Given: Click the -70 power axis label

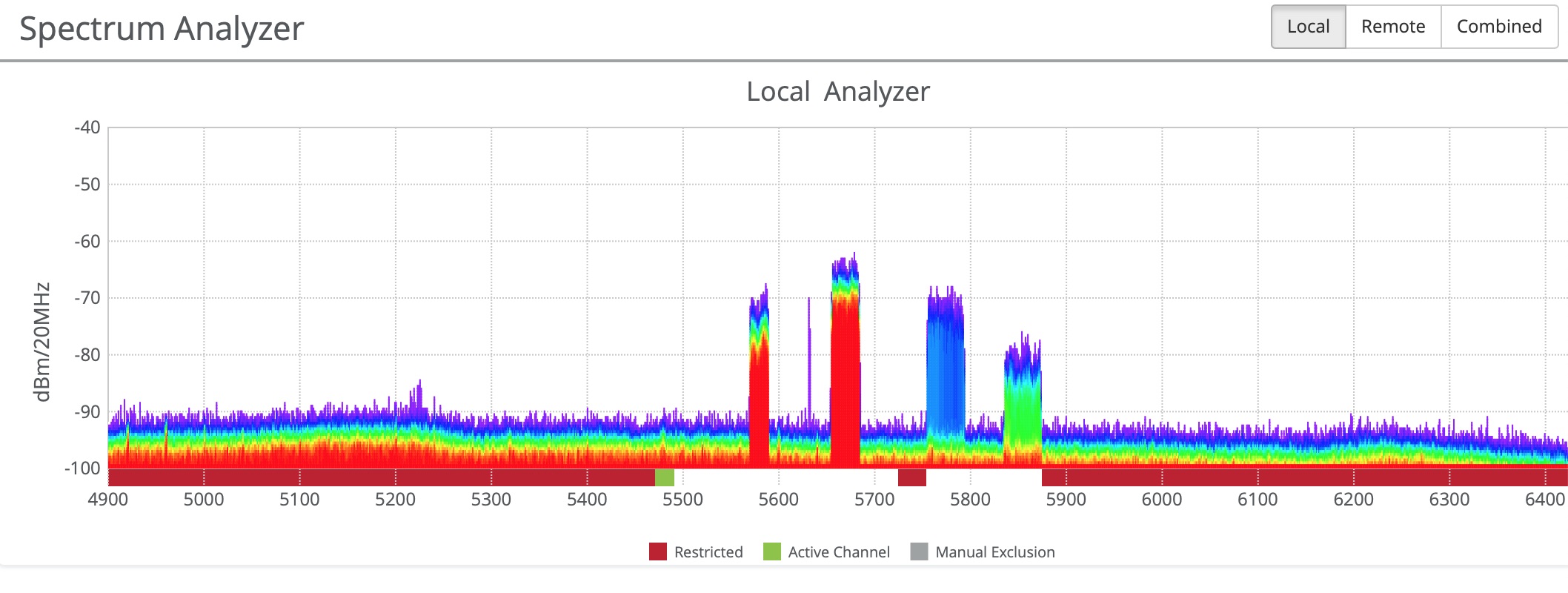Looking at the screenshot, I should click(x=87, y=298).
